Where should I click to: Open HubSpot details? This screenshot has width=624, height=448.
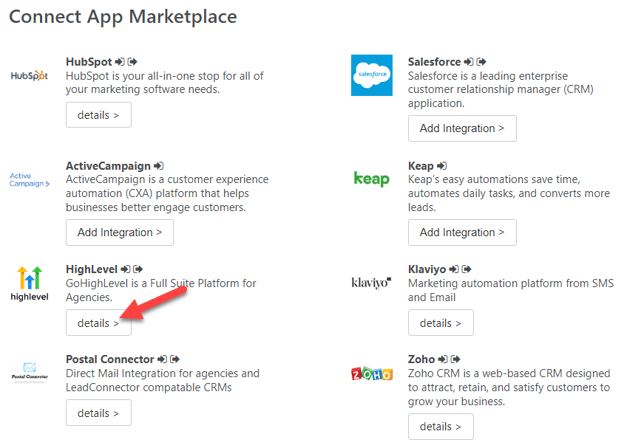98,115
